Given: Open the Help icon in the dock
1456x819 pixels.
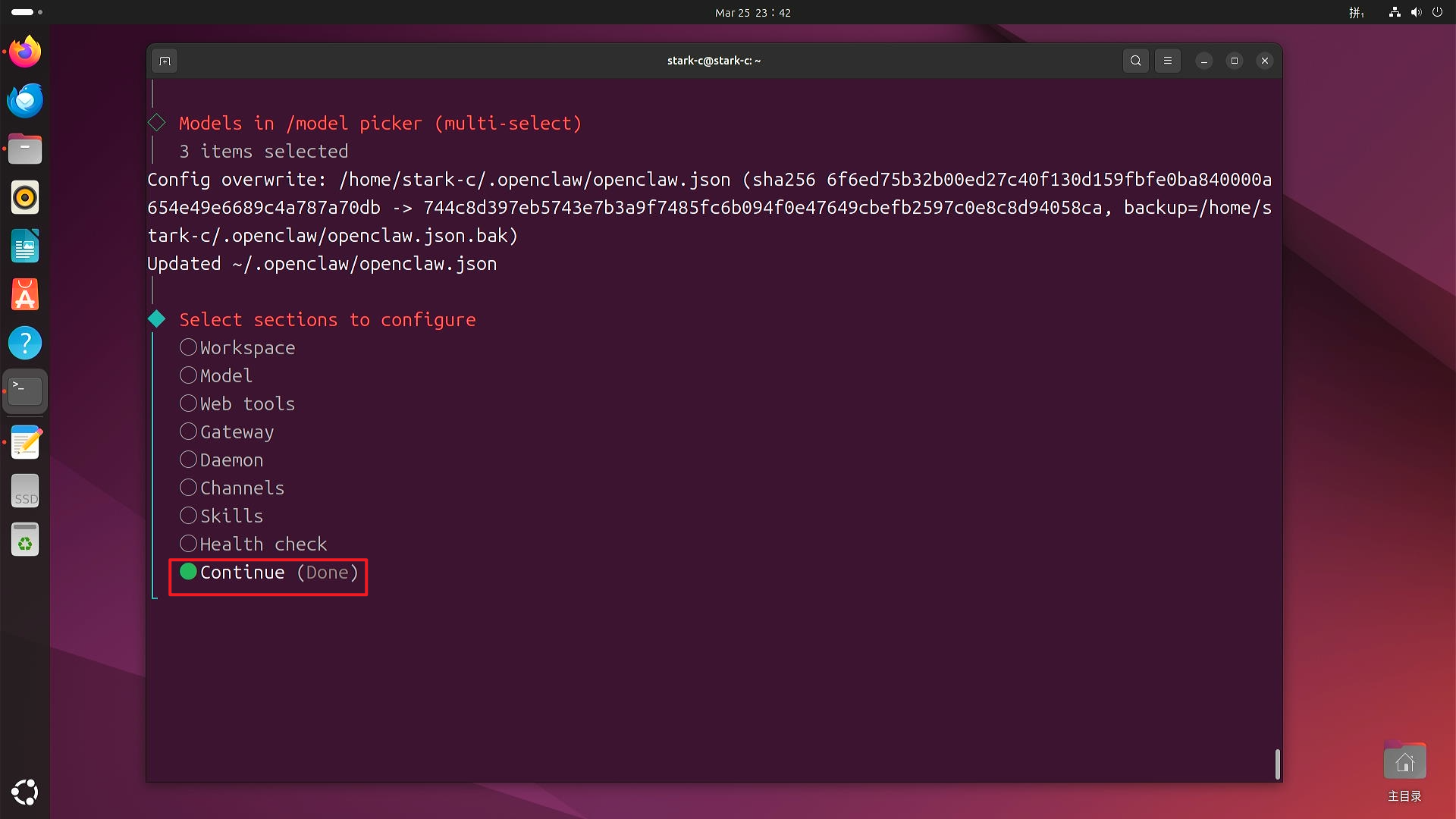Looking at the screenshot, I should click(25, 344).
